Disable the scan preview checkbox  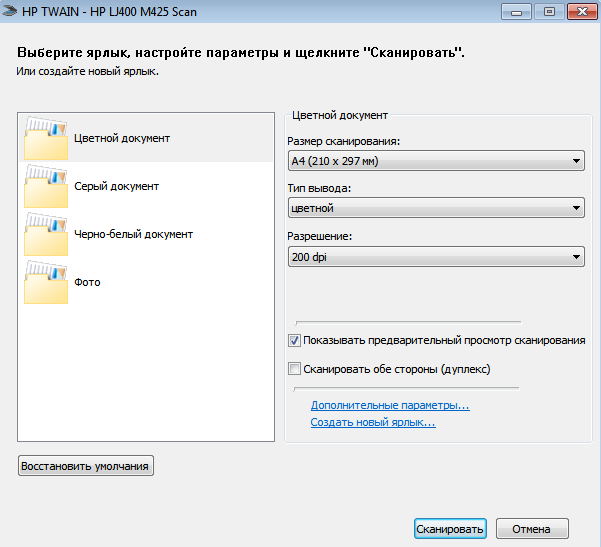294,340
